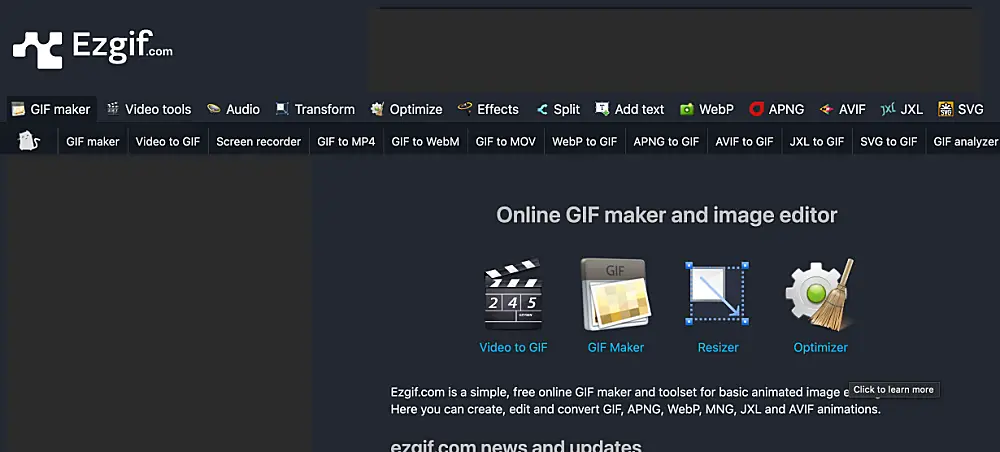
Task: Select the Add text icon
Action: (x=602, y=109)
